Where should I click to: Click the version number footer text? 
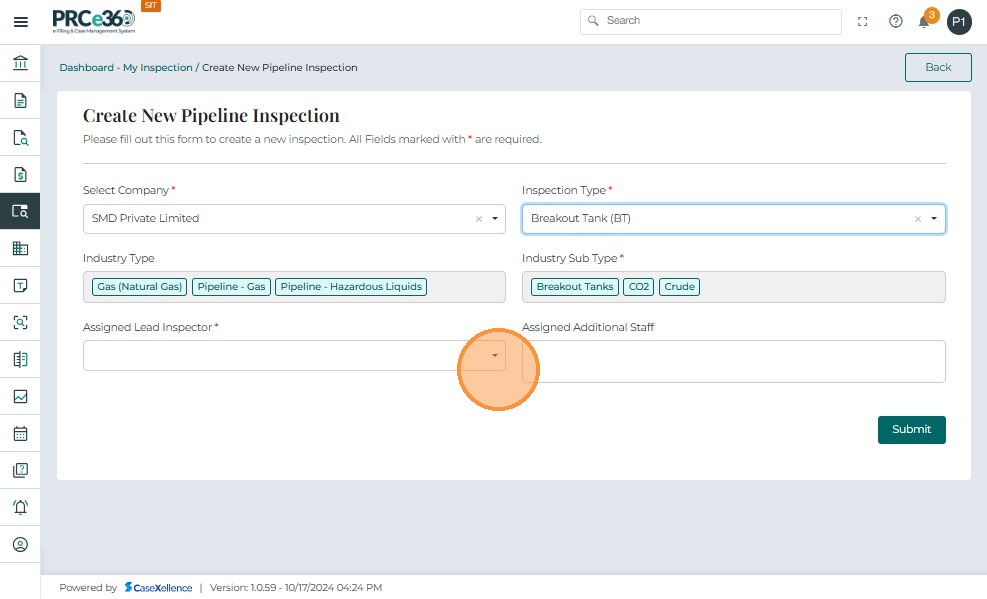tap(296, 588)
